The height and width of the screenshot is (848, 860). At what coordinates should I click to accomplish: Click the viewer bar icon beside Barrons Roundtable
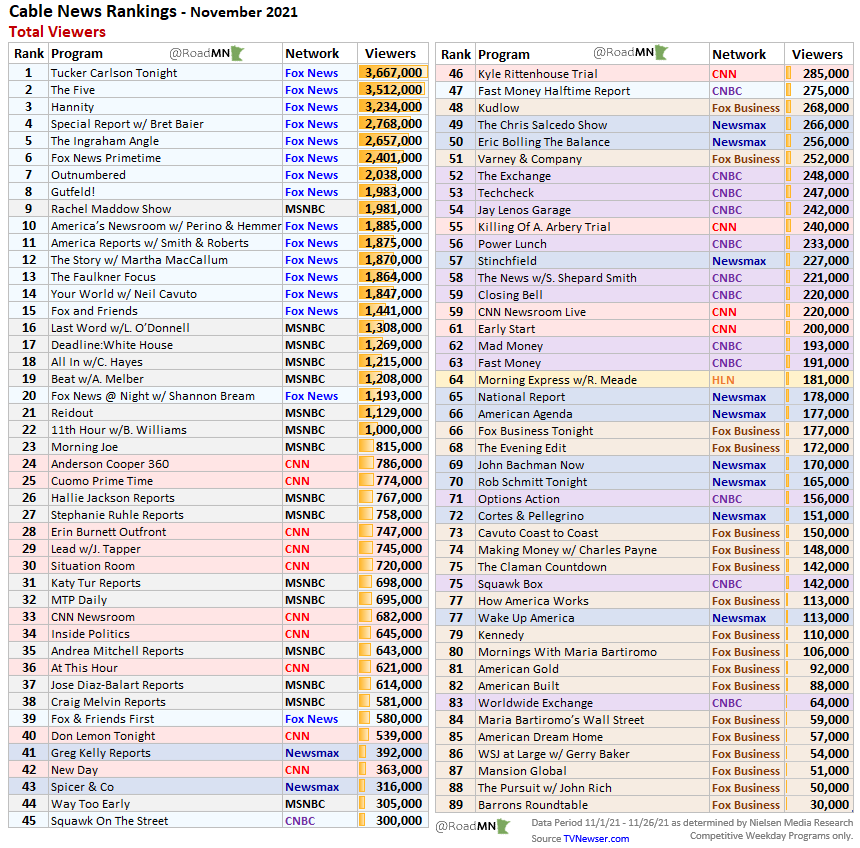point(786,804)
